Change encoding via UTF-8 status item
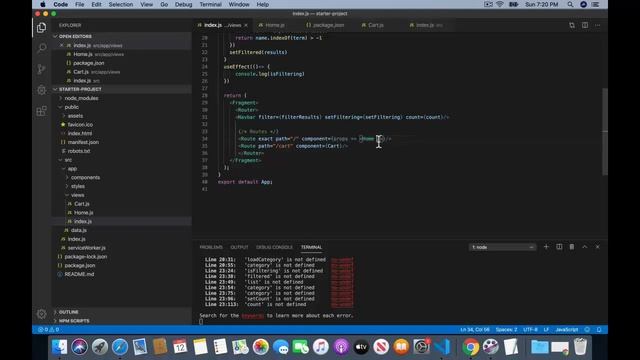Screen dimensions: 640x360 [x=530, y=329]
